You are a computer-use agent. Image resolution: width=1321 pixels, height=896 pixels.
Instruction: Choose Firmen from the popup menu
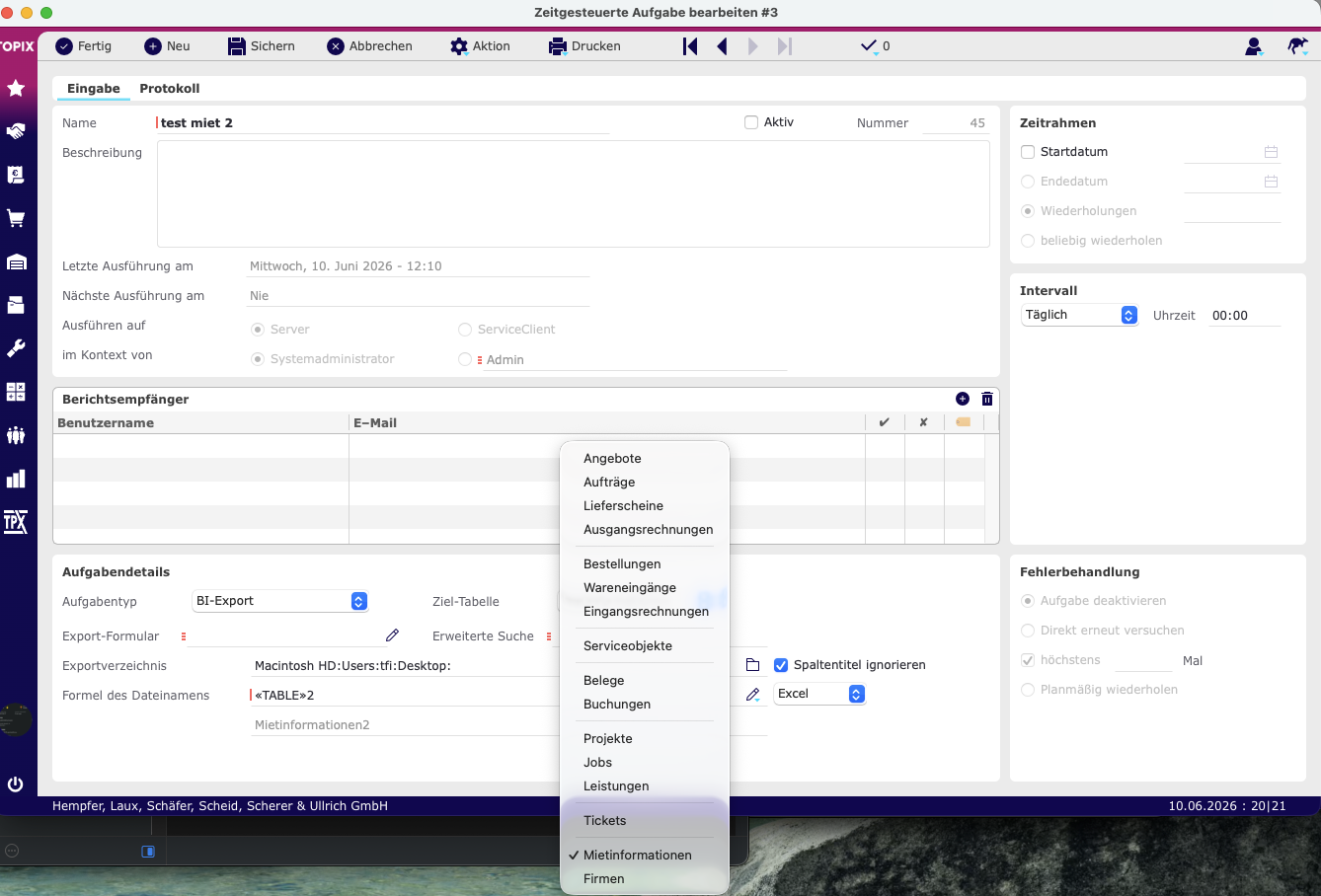[645, 878]
